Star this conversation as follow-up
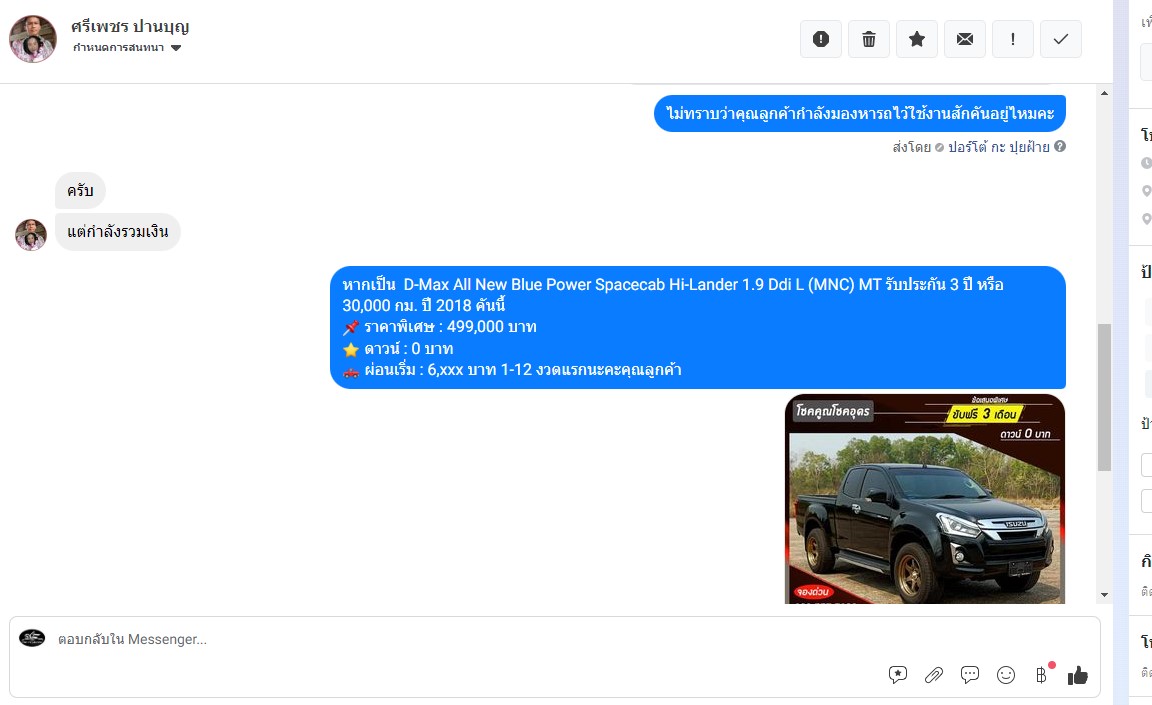The height and width of the screenshot is (705, 1152). (917, 39)
